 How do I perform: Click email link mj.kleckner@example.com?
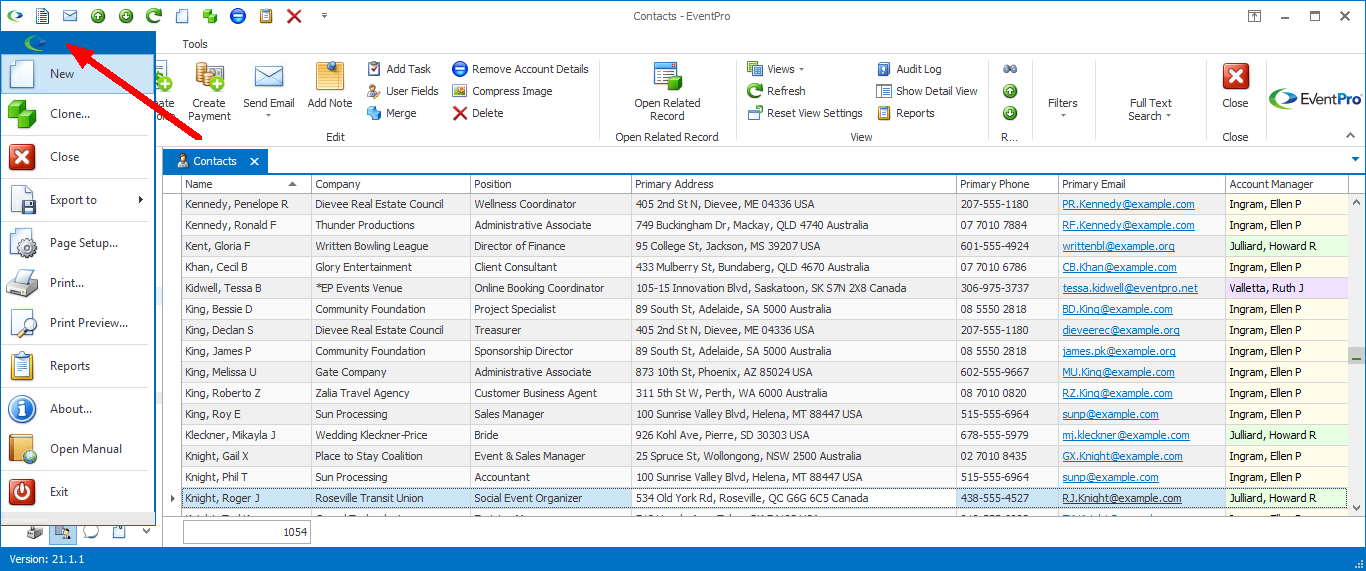click(1126, 435)
